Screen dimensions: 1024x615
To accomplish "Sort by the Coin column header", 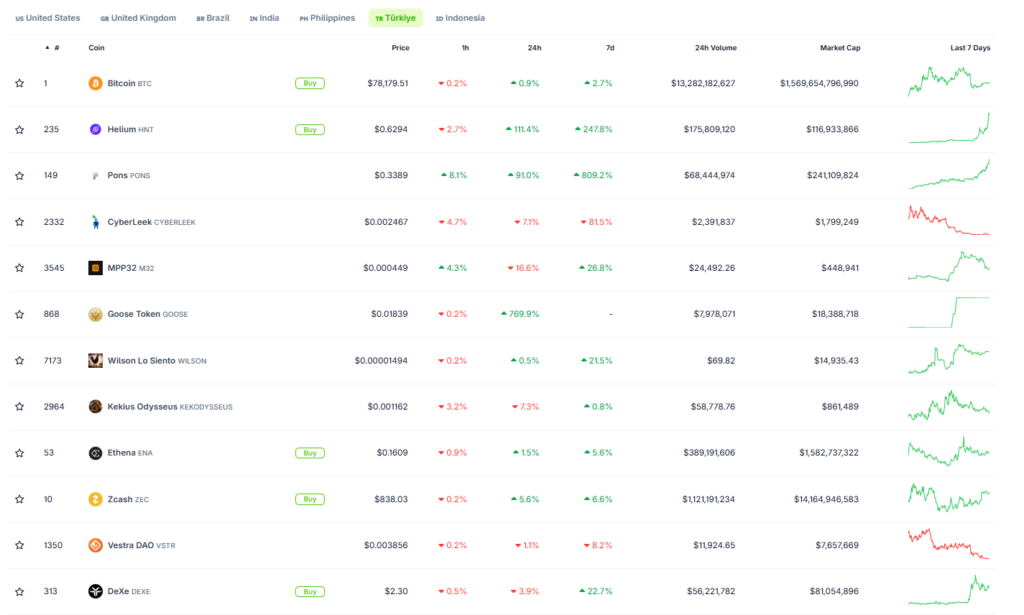I will coord(97,48).
